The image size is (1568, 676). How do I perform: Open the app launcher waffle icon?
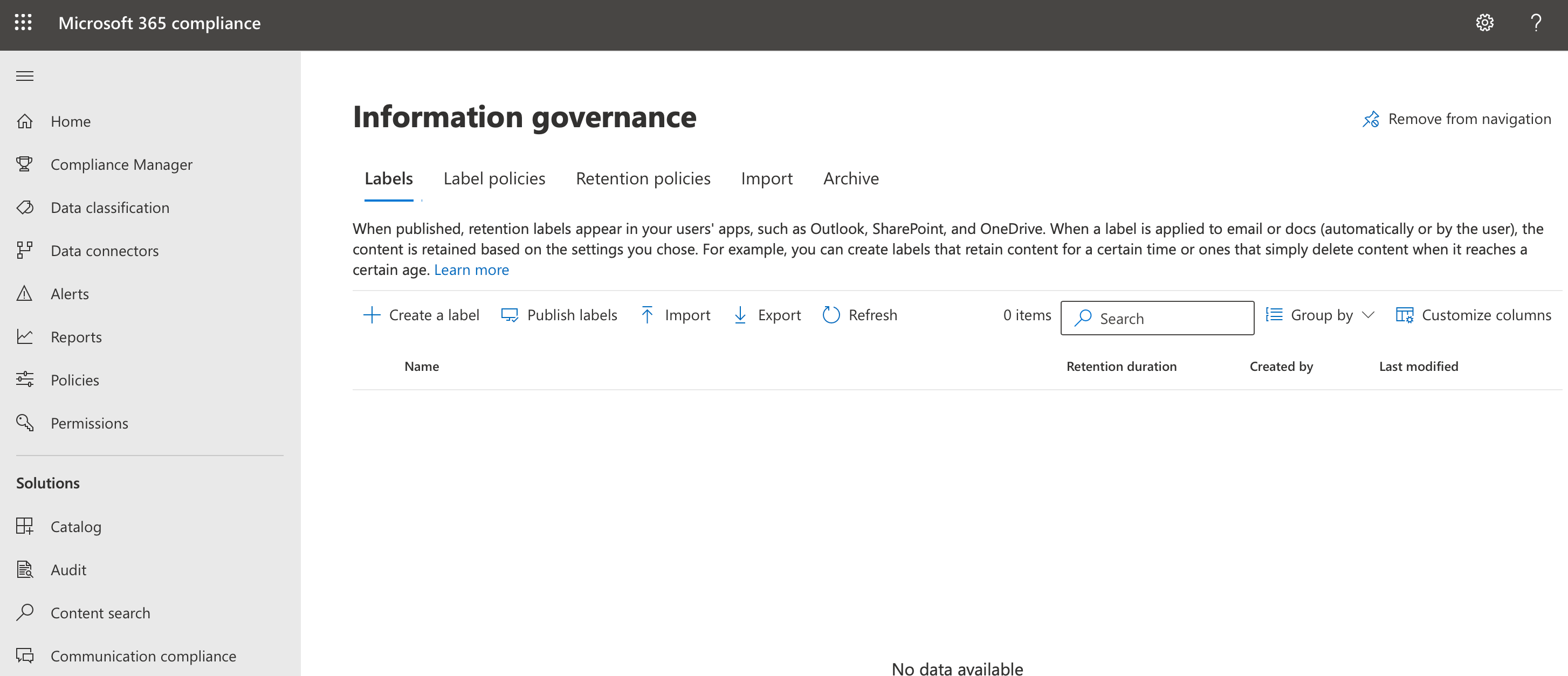[x=23, y=23]
